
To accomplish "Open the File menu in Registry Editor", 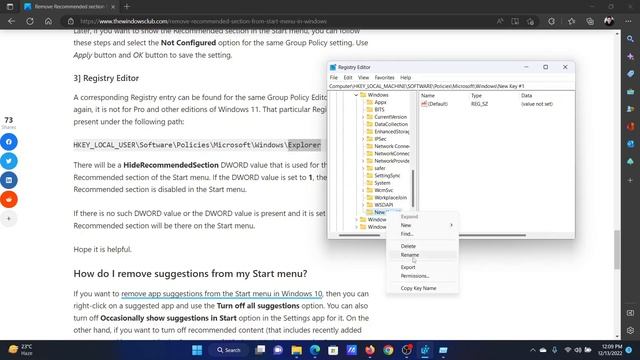I will 333,78.
